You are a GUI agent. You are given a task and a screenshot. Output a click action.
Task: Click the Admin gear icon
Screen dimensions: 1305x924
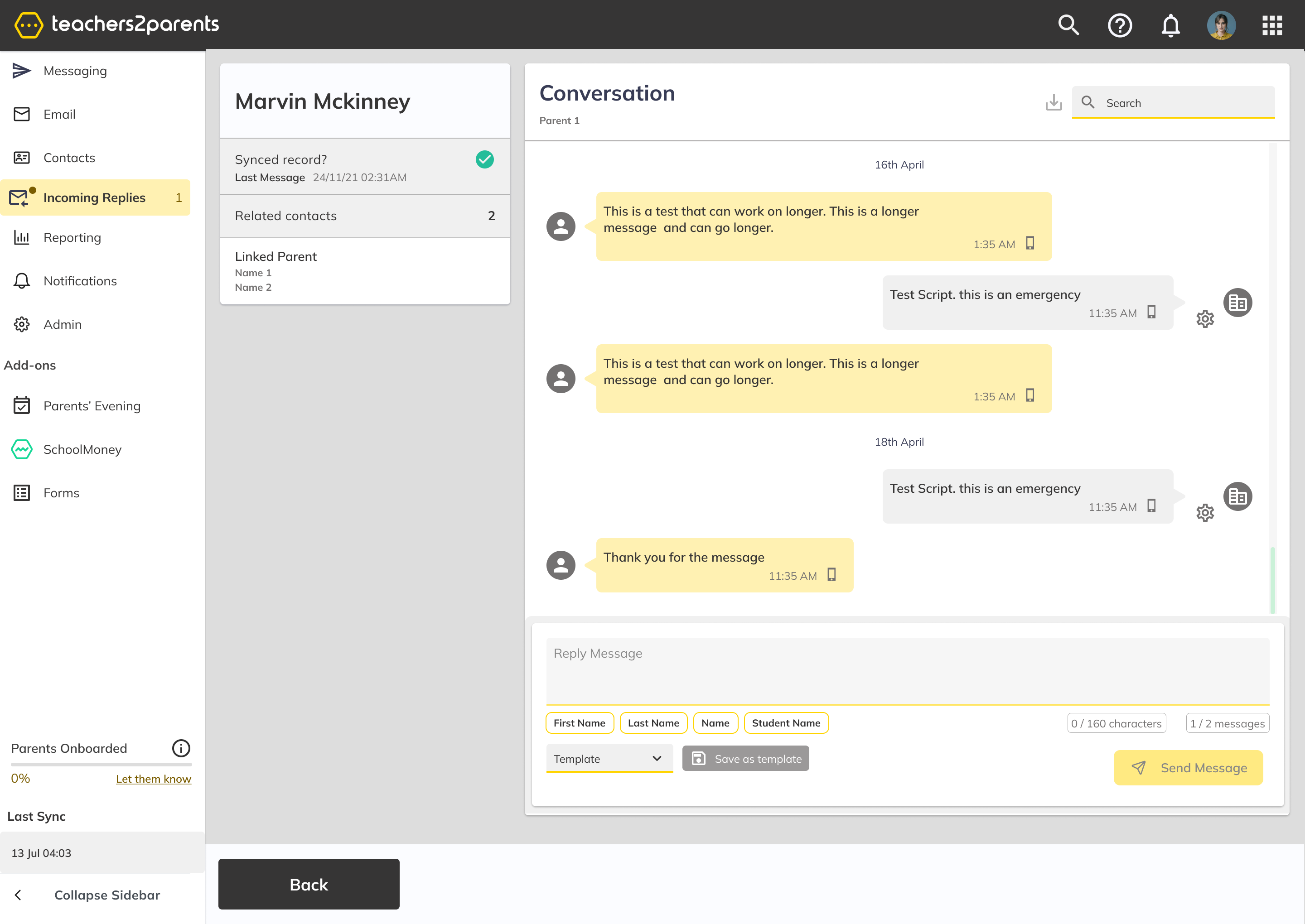(22, 324)
